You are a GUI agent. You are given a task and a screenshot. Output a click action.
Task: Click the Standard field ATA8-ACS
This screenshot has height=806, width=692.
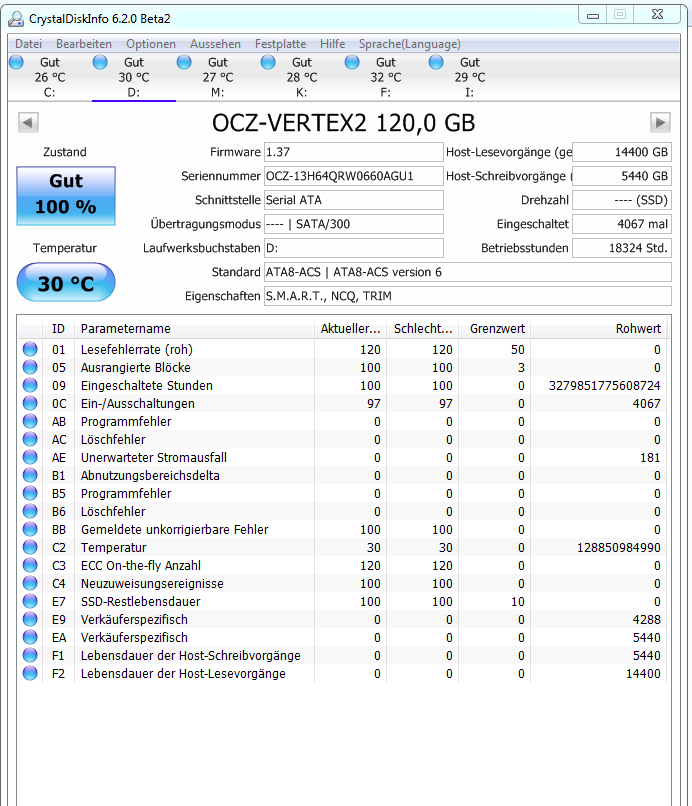(x=468, y=272)
